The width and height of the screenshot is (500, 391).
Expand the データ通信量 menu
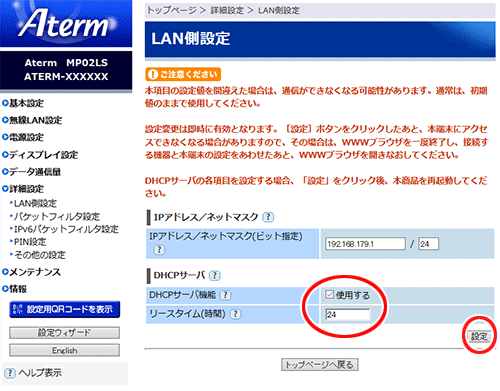pyautogui.click(x=32, y=172)
